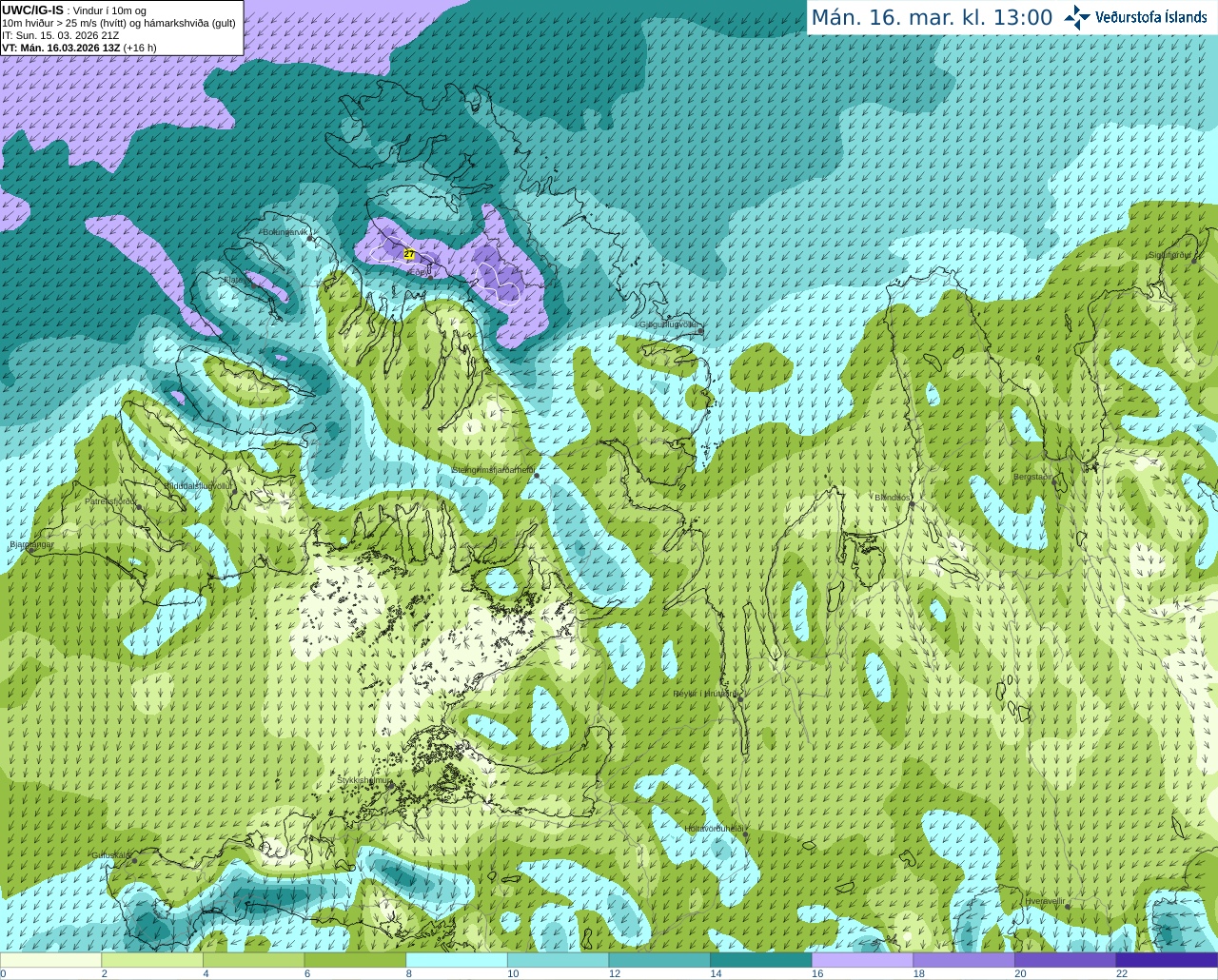1218x980 pixels.
Task: Click the legend value '8'
Action: click(410, 973)
